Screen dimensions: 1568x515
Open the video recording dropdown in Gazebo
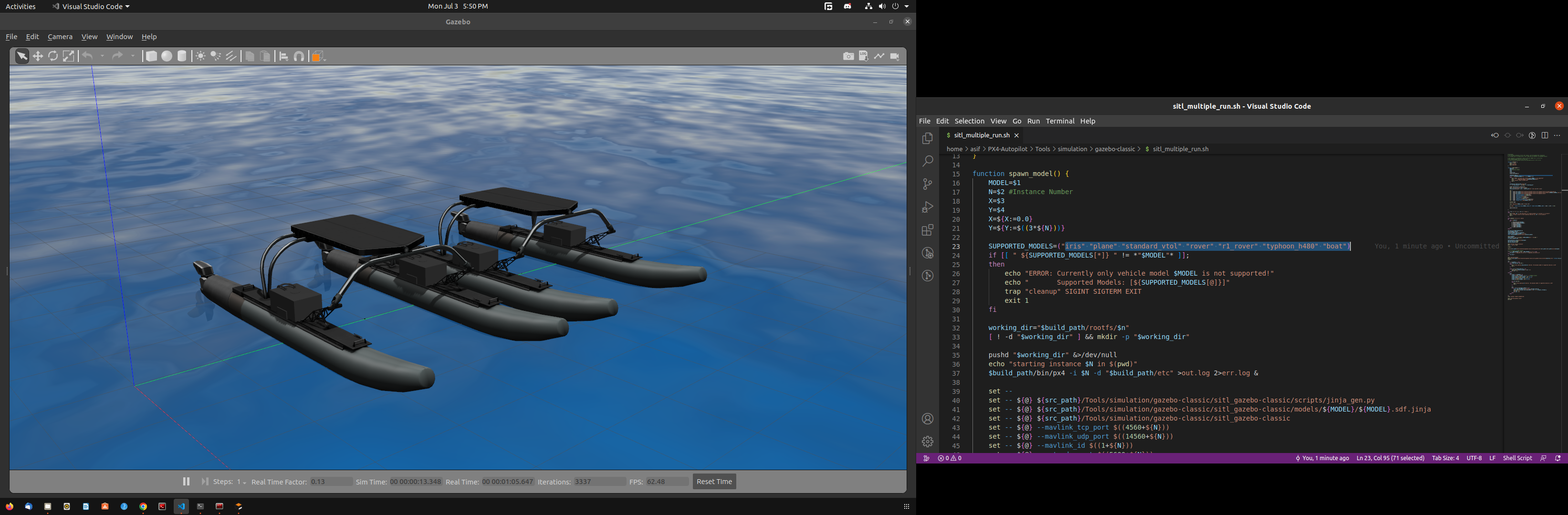(899, 61)
